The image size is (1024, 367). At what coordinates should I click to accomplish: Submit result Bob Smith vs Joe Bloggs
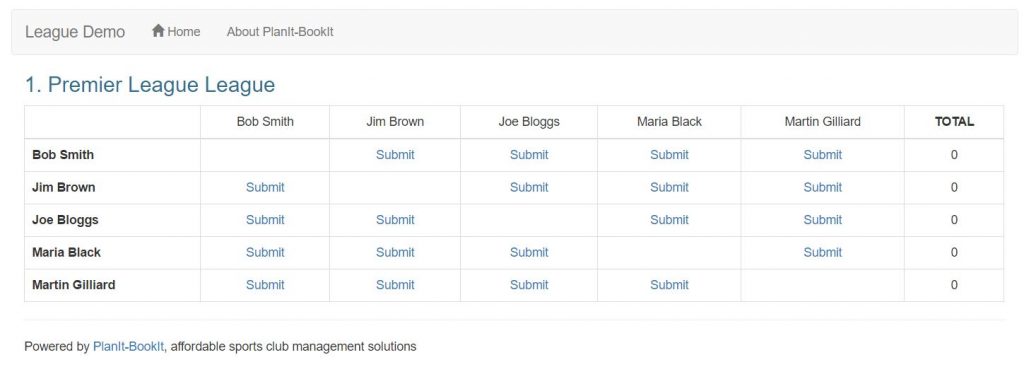tap(529, 155)
